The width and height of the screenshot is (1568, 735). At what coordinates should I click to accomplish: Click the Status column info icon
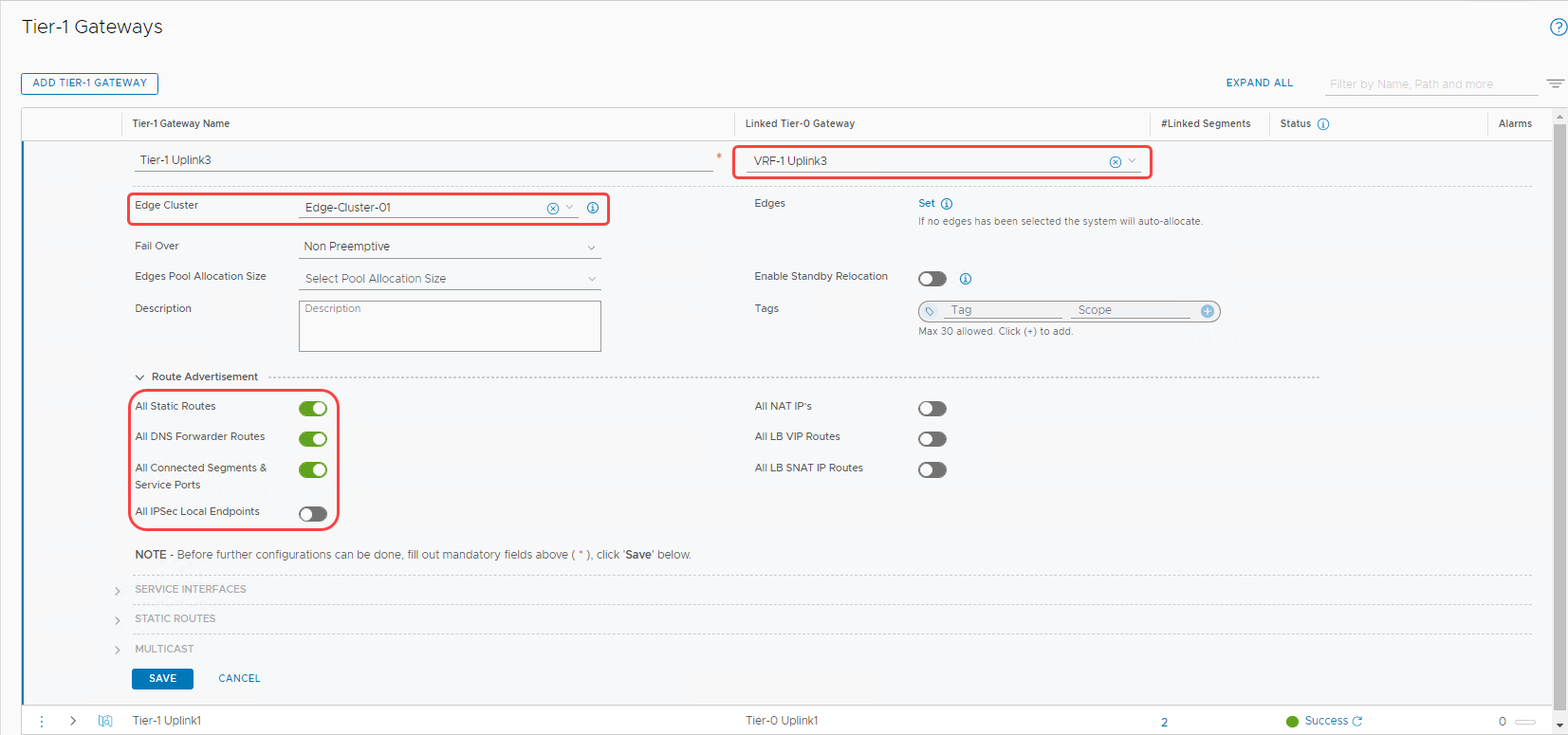click(x=1323, y=124)
